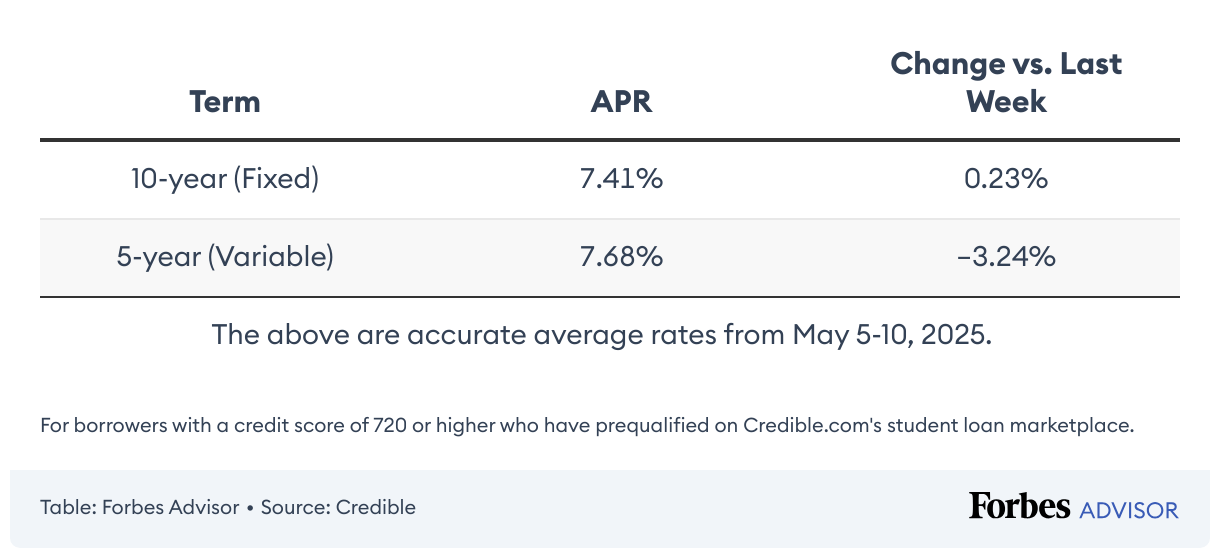
Task: Select the APR column header
Action: [622, 101]
